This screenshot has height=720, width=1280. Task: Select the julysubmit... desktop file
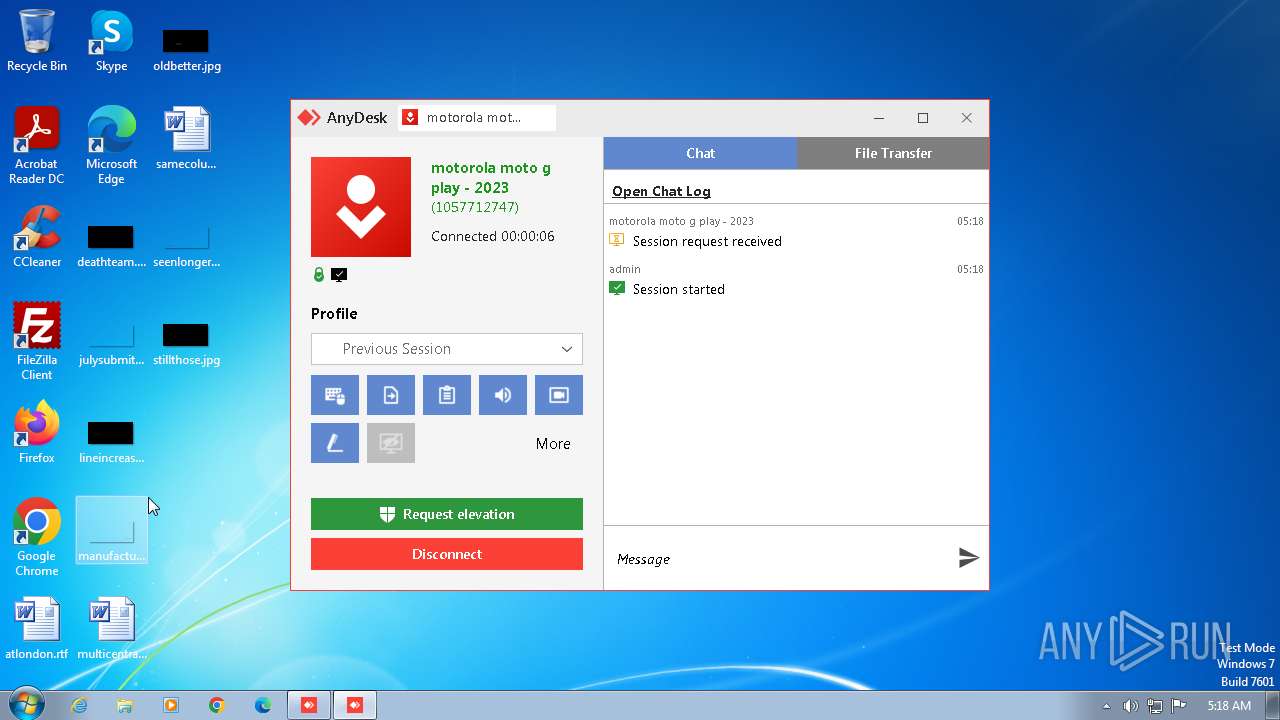click(x=111, y=344)
